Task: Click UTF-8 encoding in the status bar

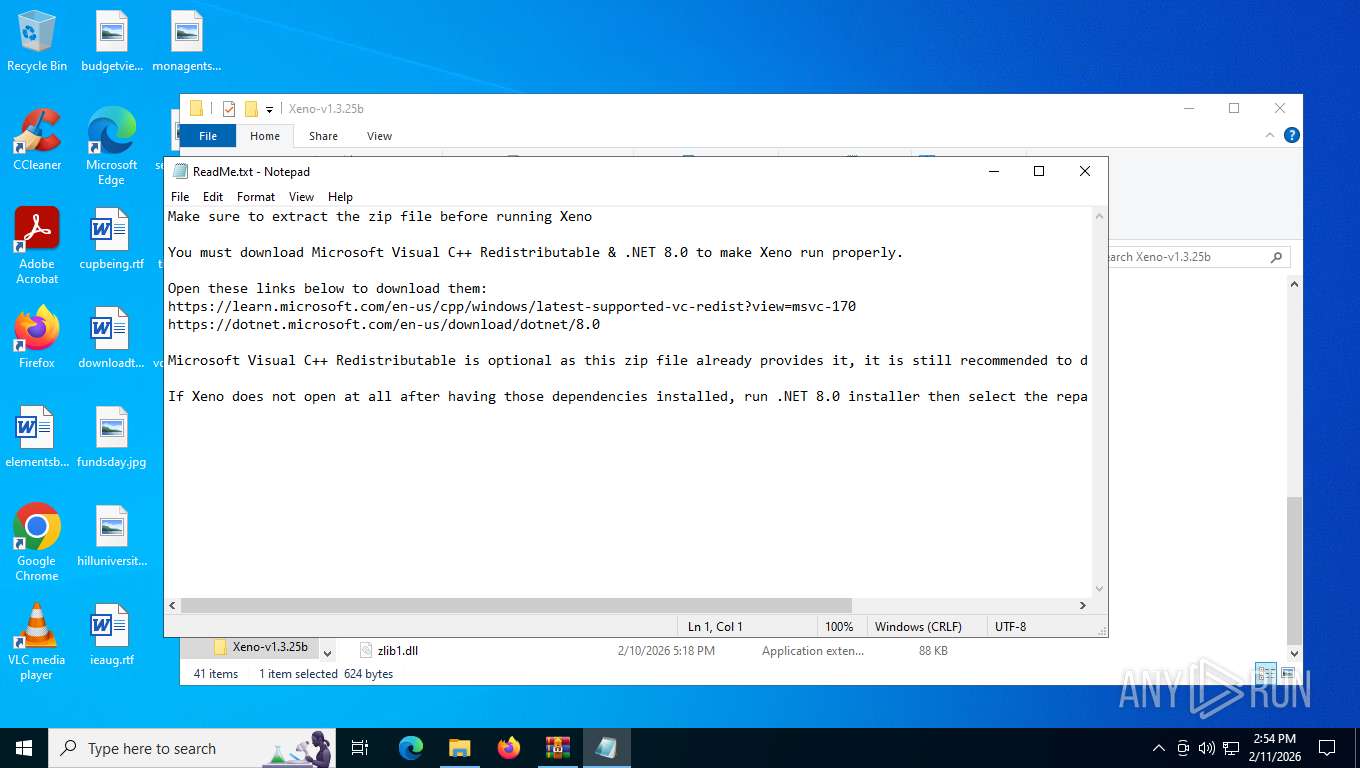Action: 1010,627
